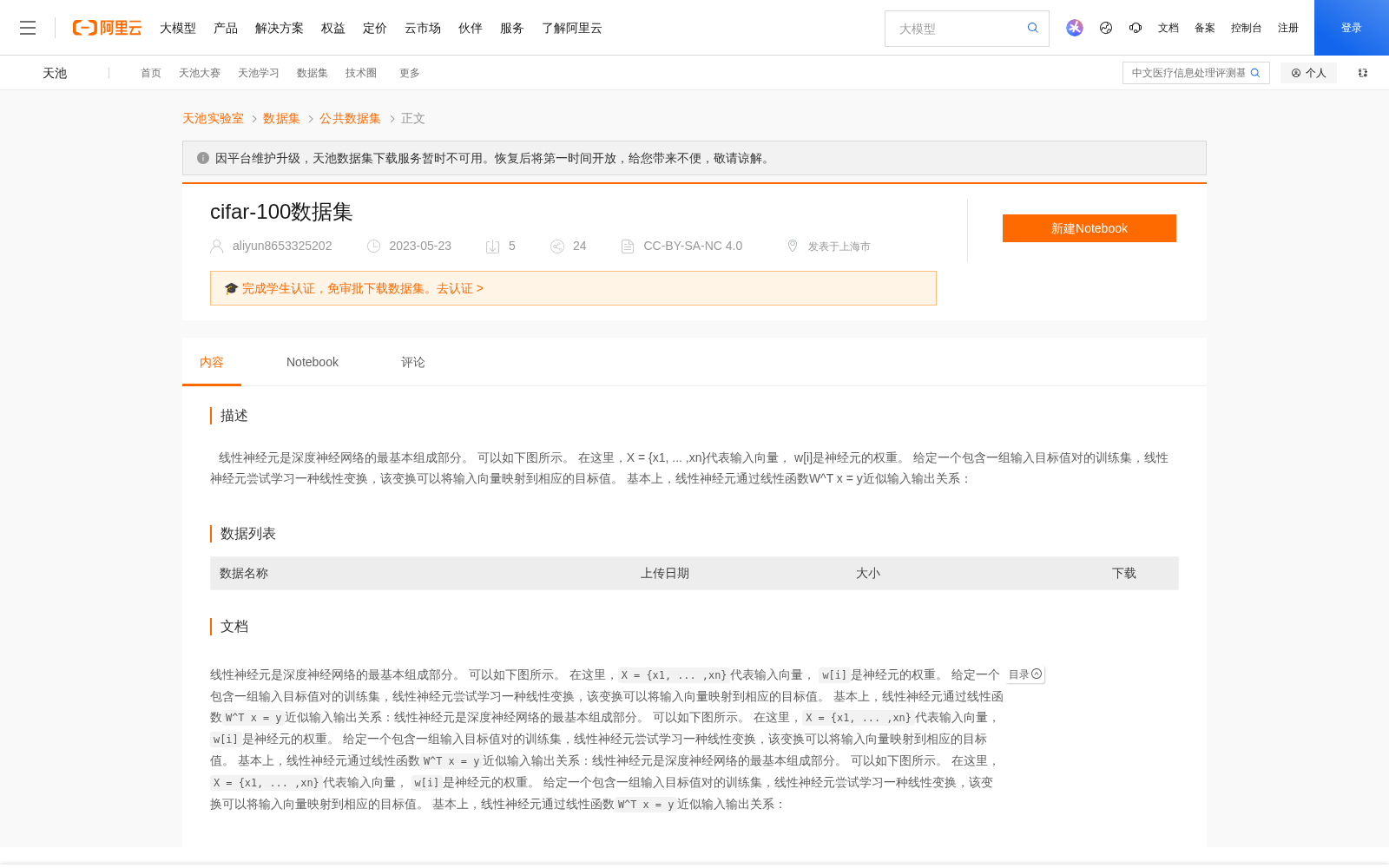This screenshot has height=868, width=1389.
Task: Click 公共数据集 breadcrumb link
Action: pyautogui.click(x=350, y=118)
